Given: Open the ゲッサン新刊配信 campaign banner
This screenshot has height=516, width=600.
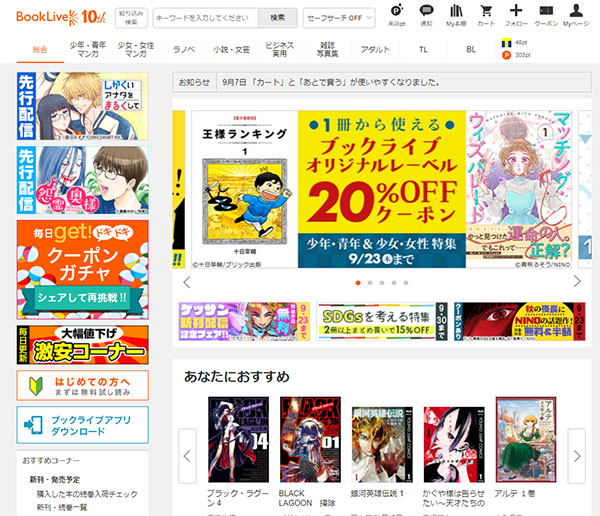Looking at the screenshot, I should pos(244,322).
